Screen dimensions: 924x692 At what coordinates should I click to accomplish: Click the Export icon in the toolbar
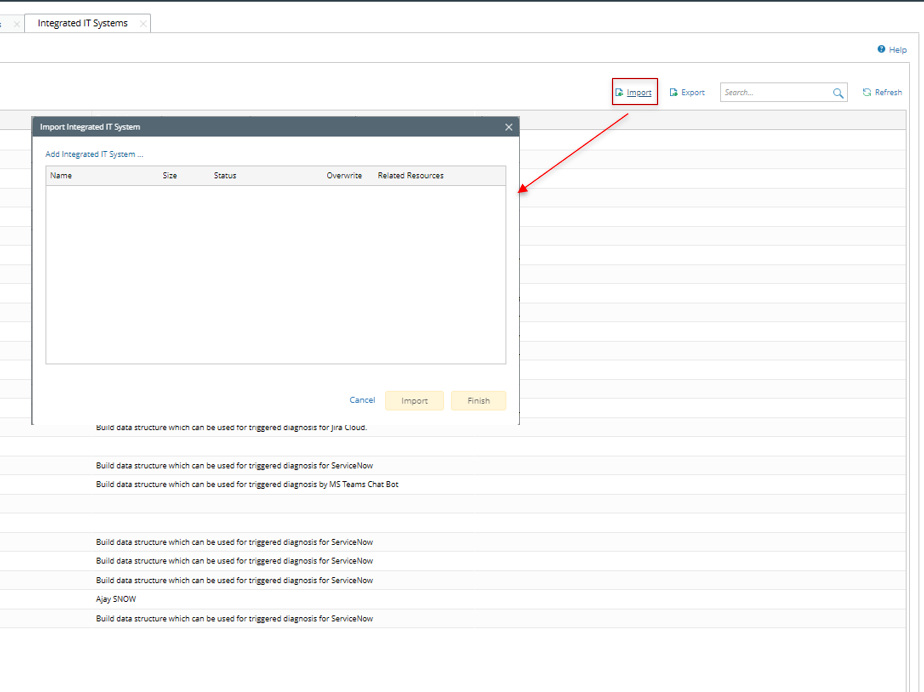(674, 92)
